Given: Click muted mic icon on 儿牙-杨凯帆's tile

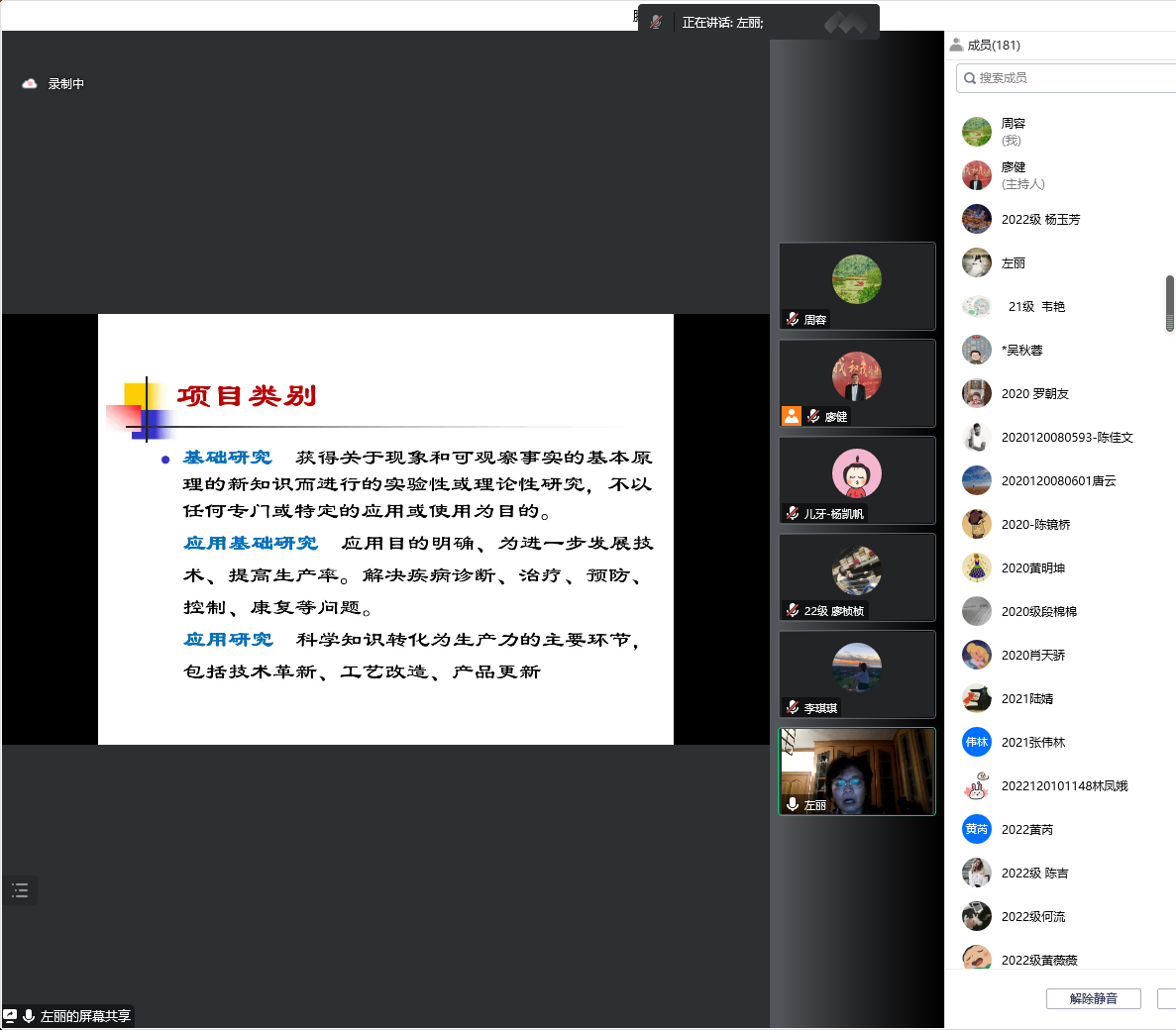Looking at the screenshot, I should tap(793, 513).
